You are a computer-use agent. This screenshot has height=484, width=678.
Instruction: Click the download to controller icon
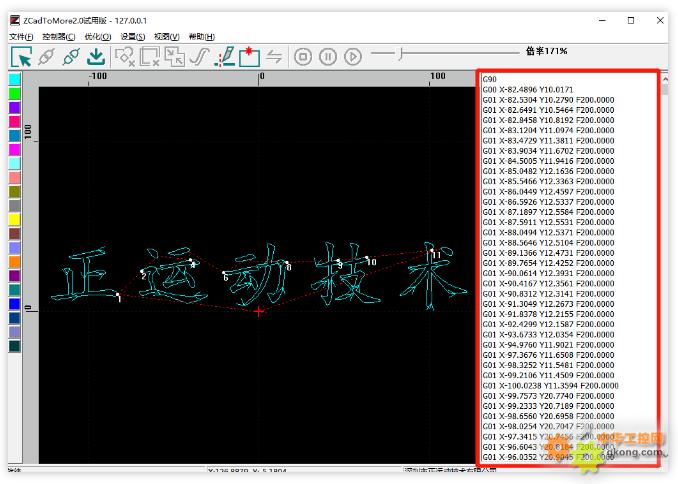tap(96, 57)
